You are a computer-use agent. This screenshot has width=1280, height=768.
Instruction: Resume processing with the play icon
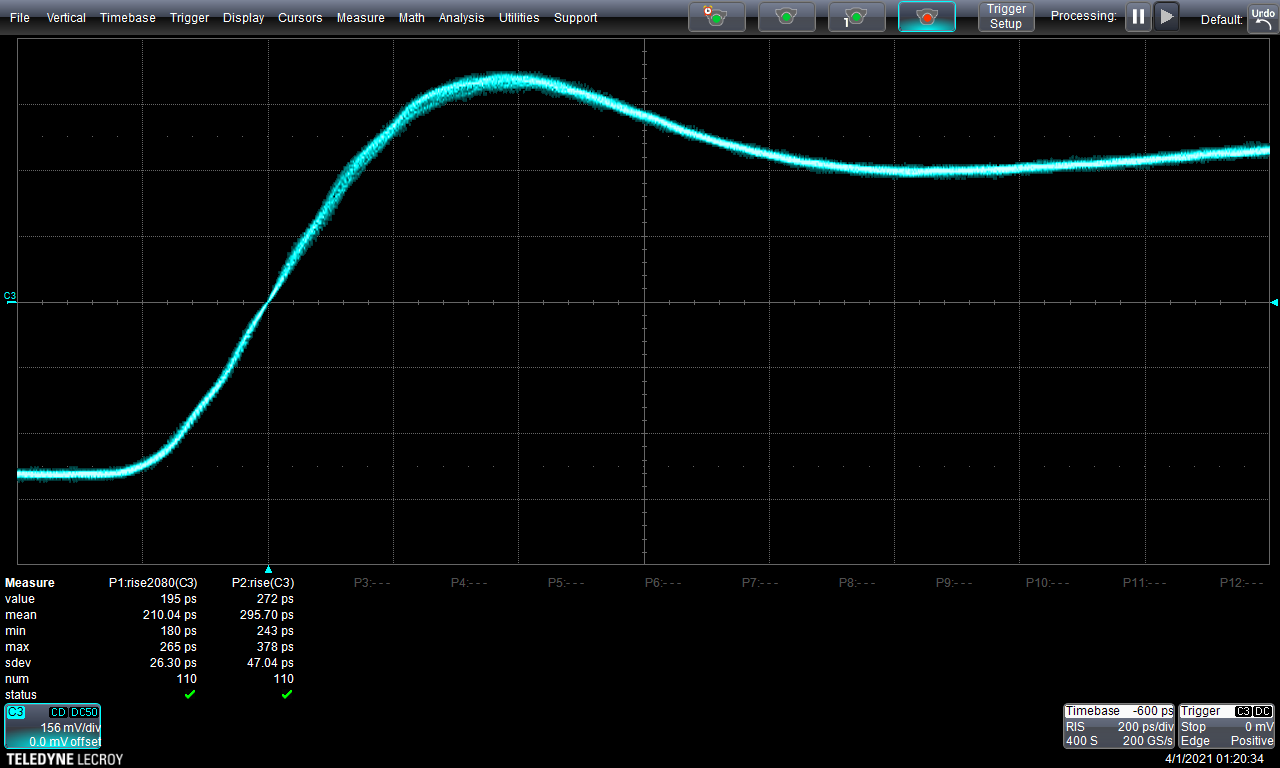click(x=1166, y=16)
